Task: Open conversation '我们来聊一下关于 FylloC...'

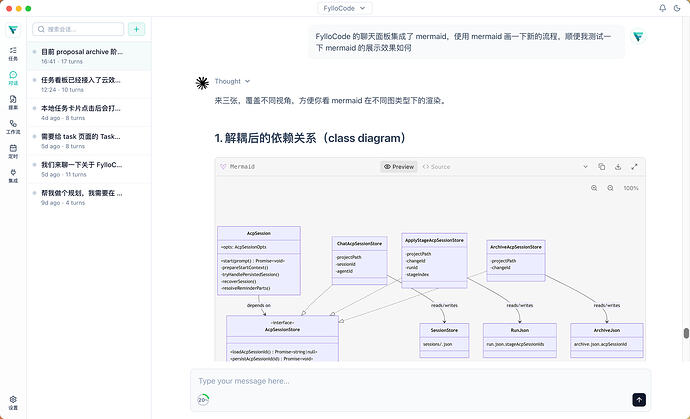Action: click(89, 169)
